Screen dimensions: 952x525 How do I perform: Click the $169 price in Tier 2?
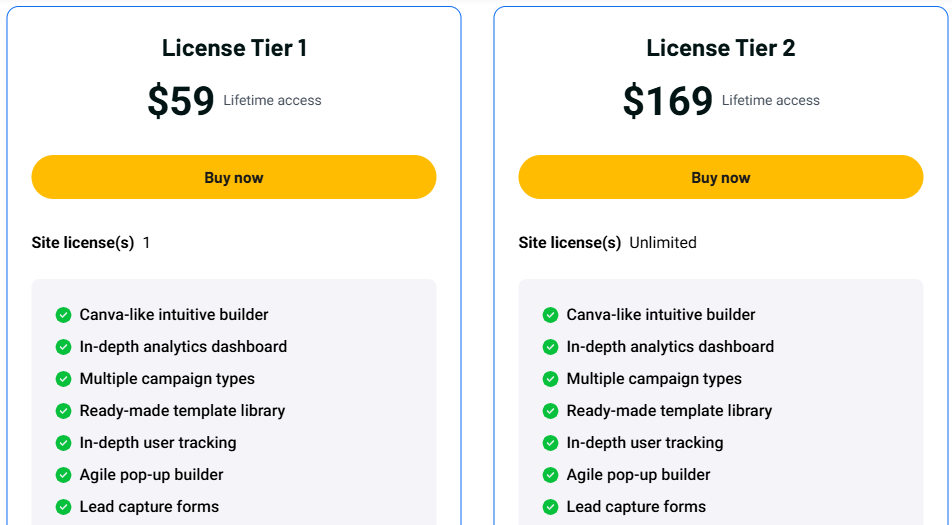point(668,101)
